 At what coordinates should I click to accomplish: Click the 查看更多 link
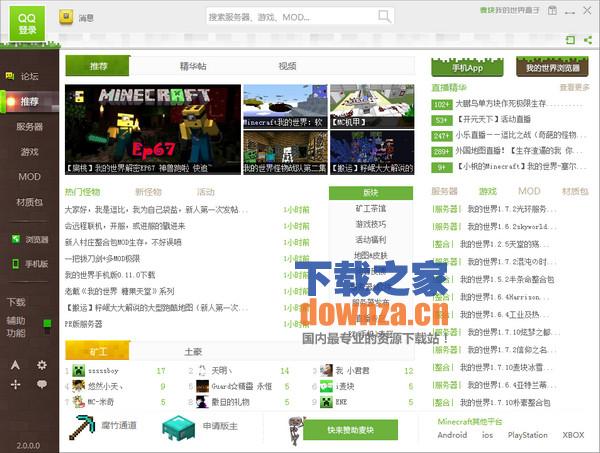[574, 88]
